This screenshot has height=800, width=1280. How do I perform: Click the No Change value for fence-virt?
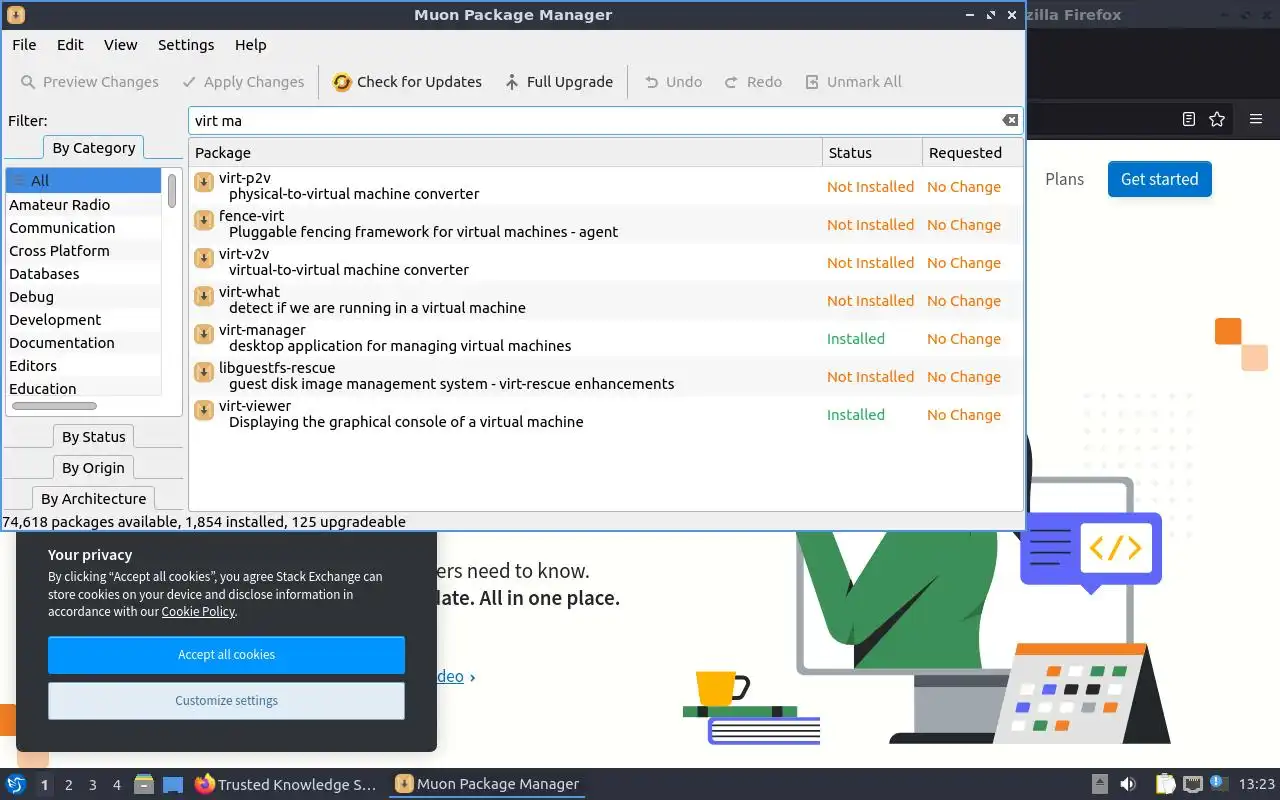pos(964,225)
